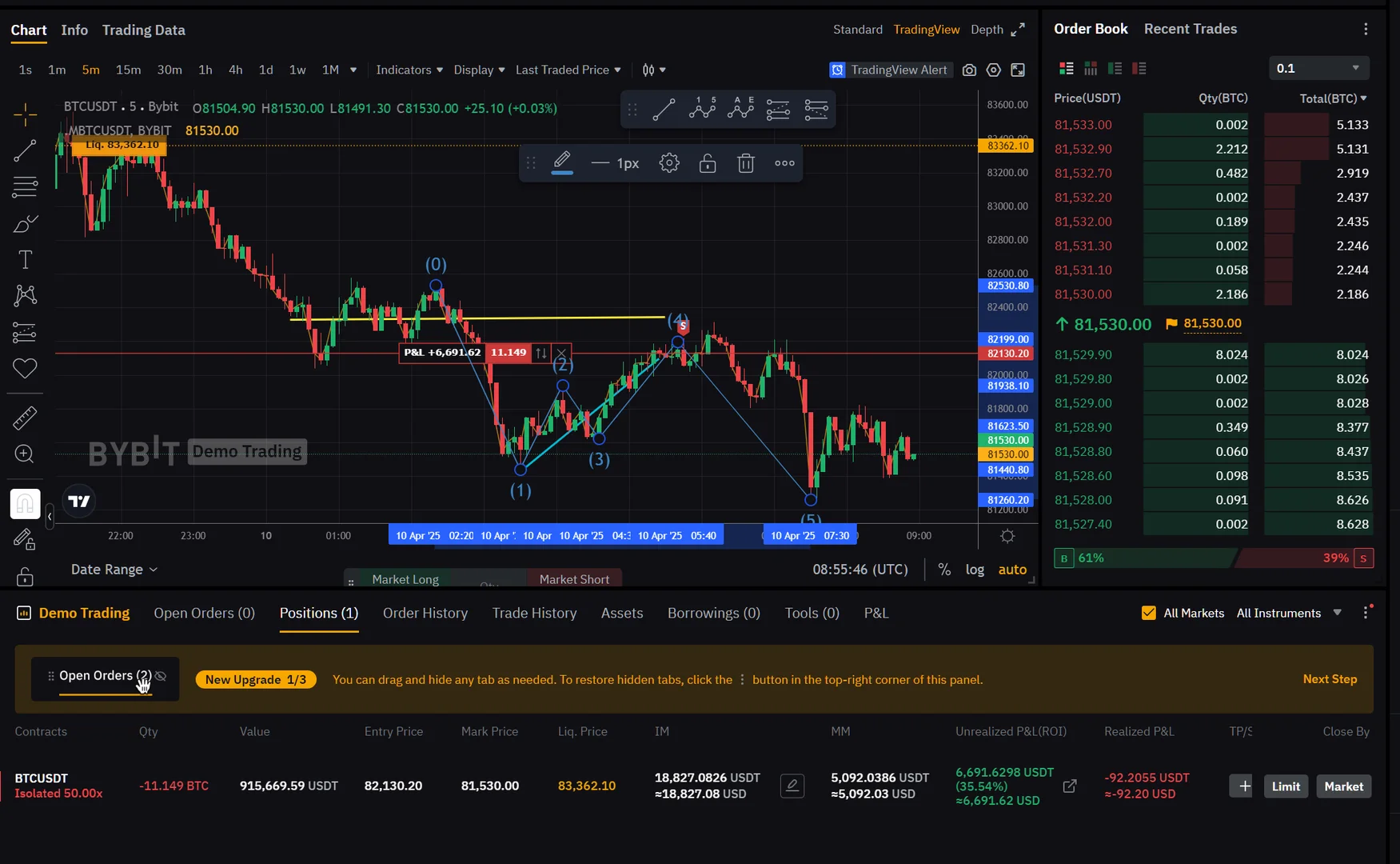Select the 1d timeframe

[x=266, y=70]
